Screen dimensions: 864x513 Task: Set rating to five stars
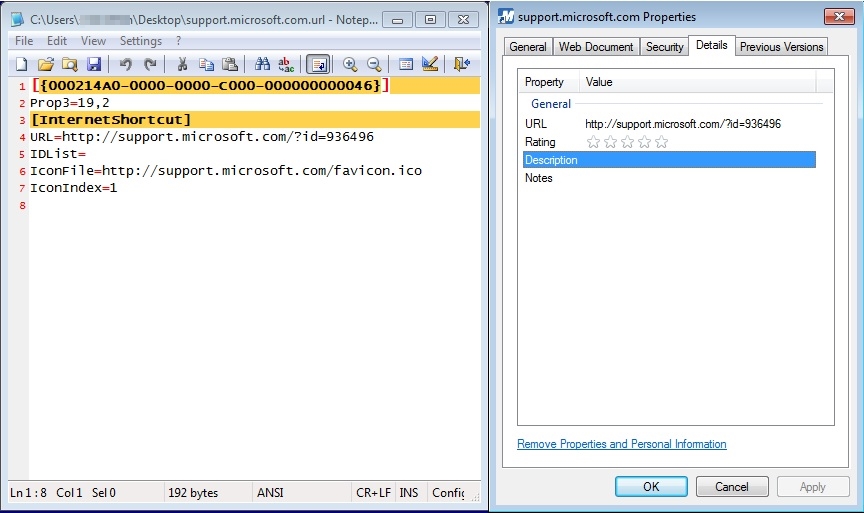[x=662, y=142]
